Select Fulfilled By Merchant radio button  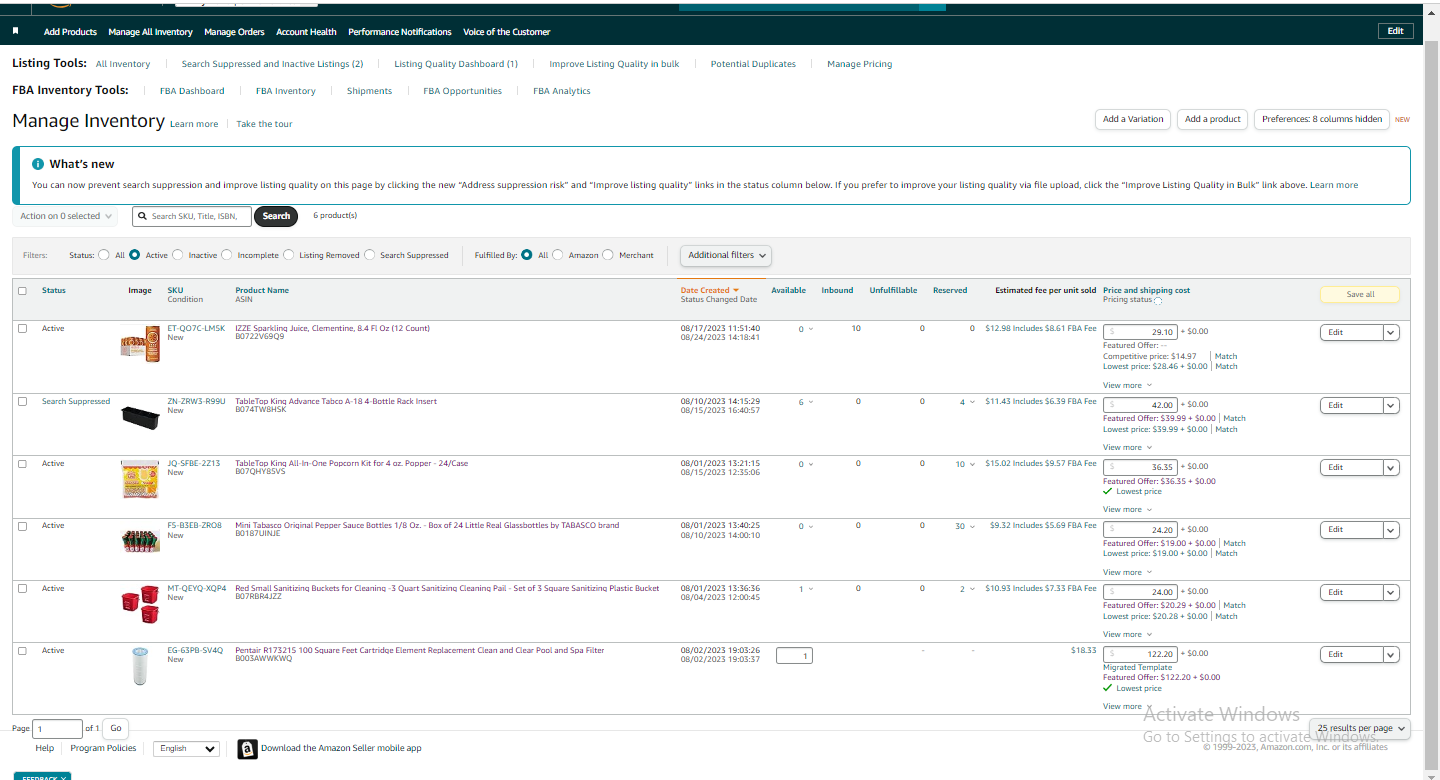[x=608, y=255]
